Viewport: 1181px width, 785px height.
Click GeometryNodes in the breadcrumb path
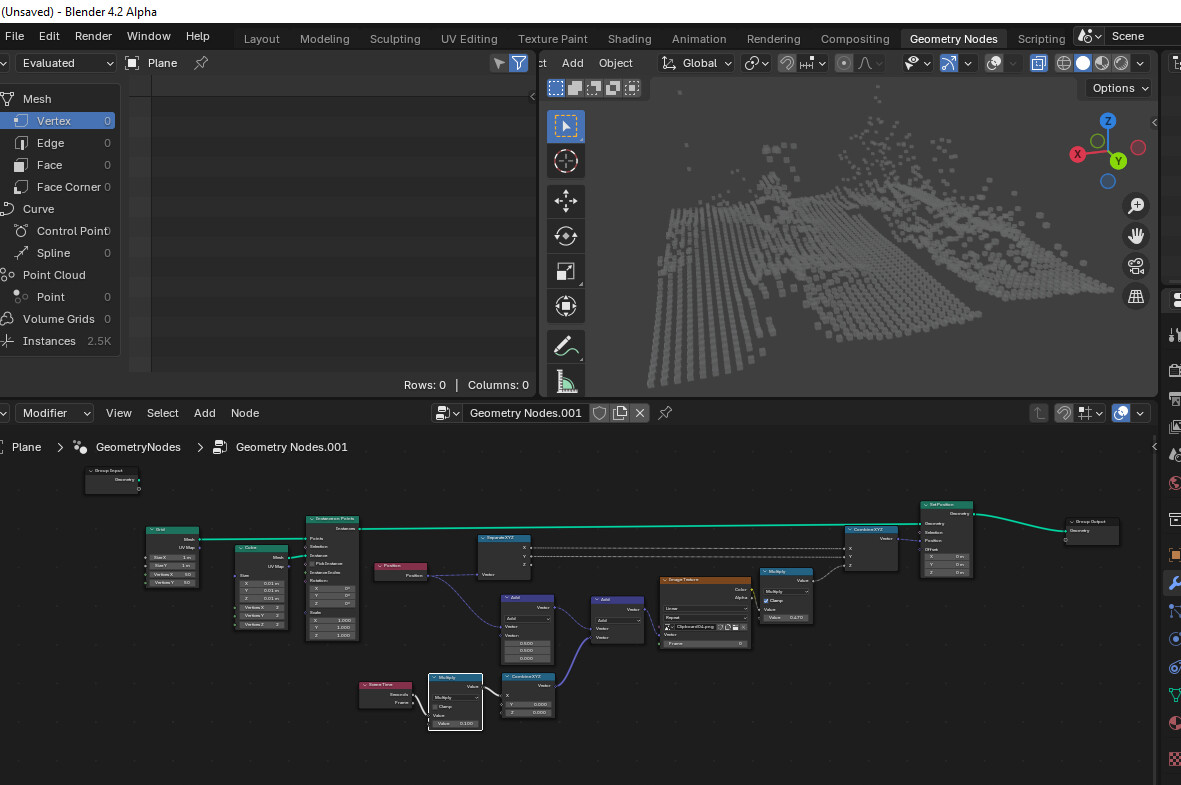click(138, 447)
